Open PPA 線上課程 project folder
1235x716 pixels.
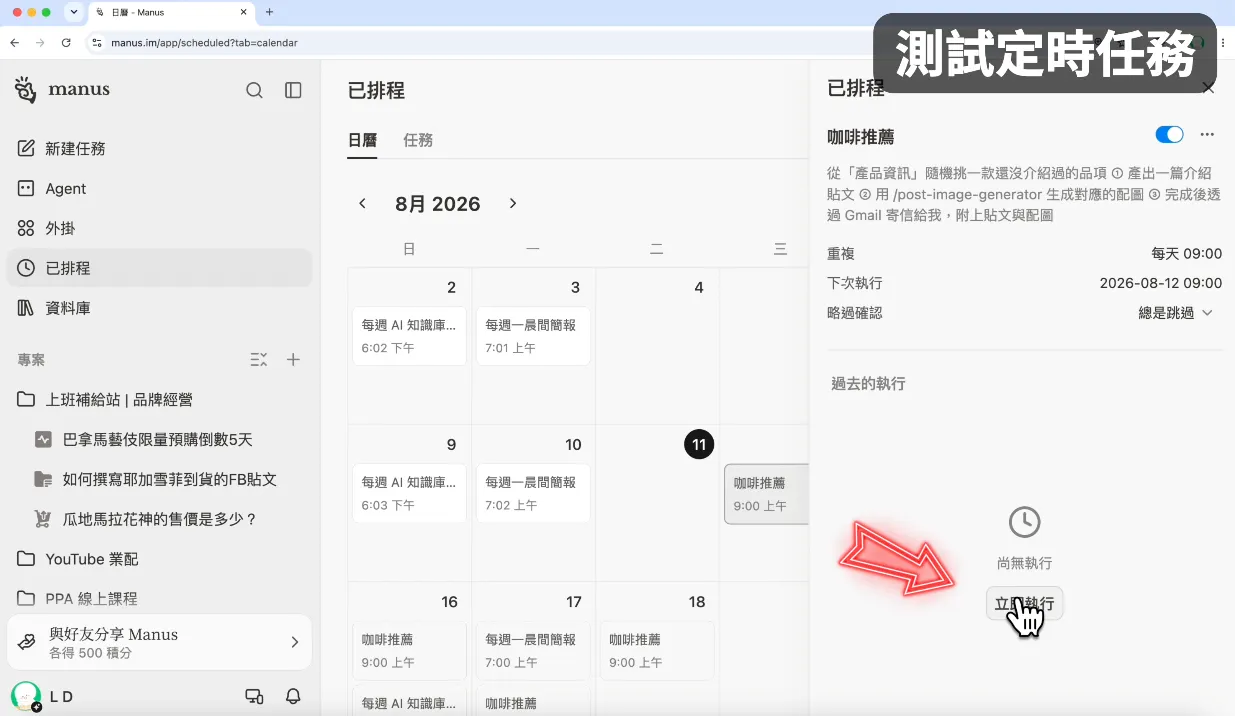pyautogui.click(x=160, y=598)
